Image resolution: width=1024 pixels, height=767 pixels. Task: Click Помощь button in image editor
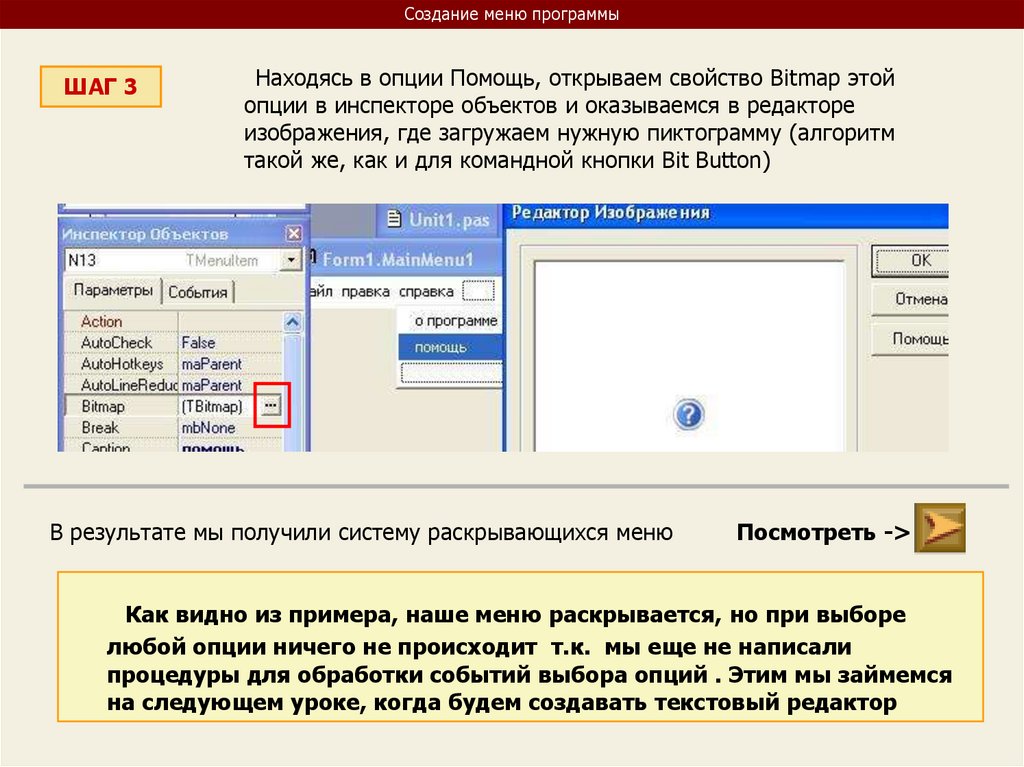click(x=910, y=339)
